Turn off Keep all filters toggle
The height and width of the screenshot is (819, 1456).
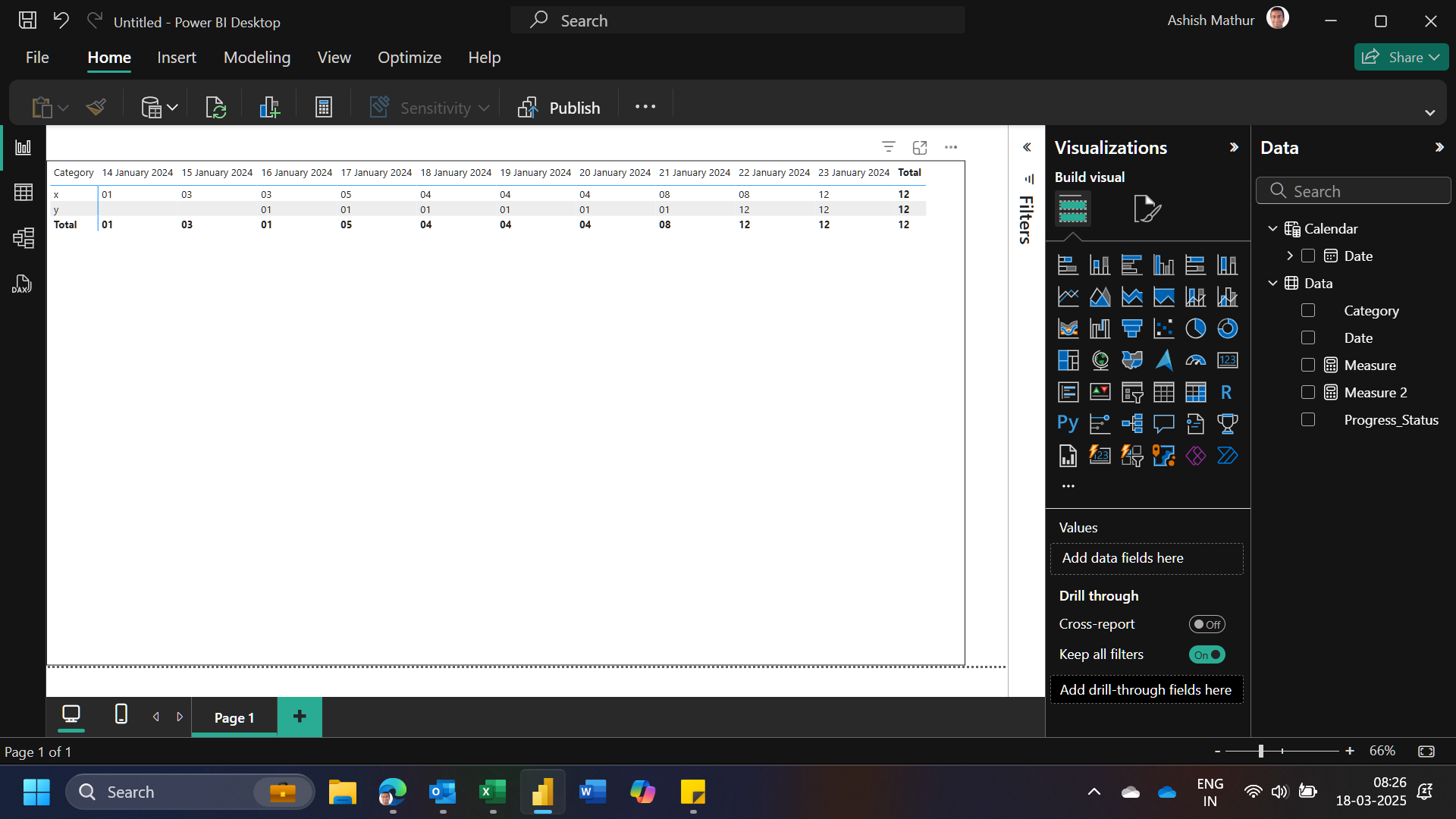1207,654
